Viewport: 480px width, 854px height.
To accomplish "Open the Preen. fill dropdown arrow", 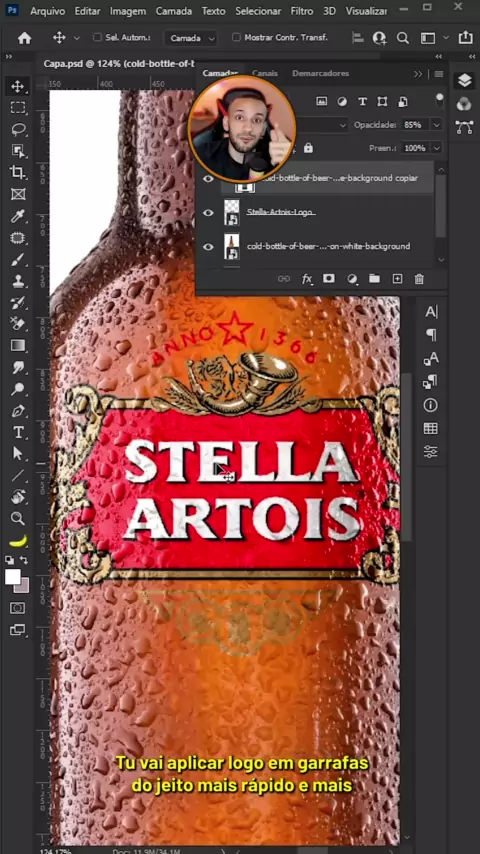I will pos(436,148).
